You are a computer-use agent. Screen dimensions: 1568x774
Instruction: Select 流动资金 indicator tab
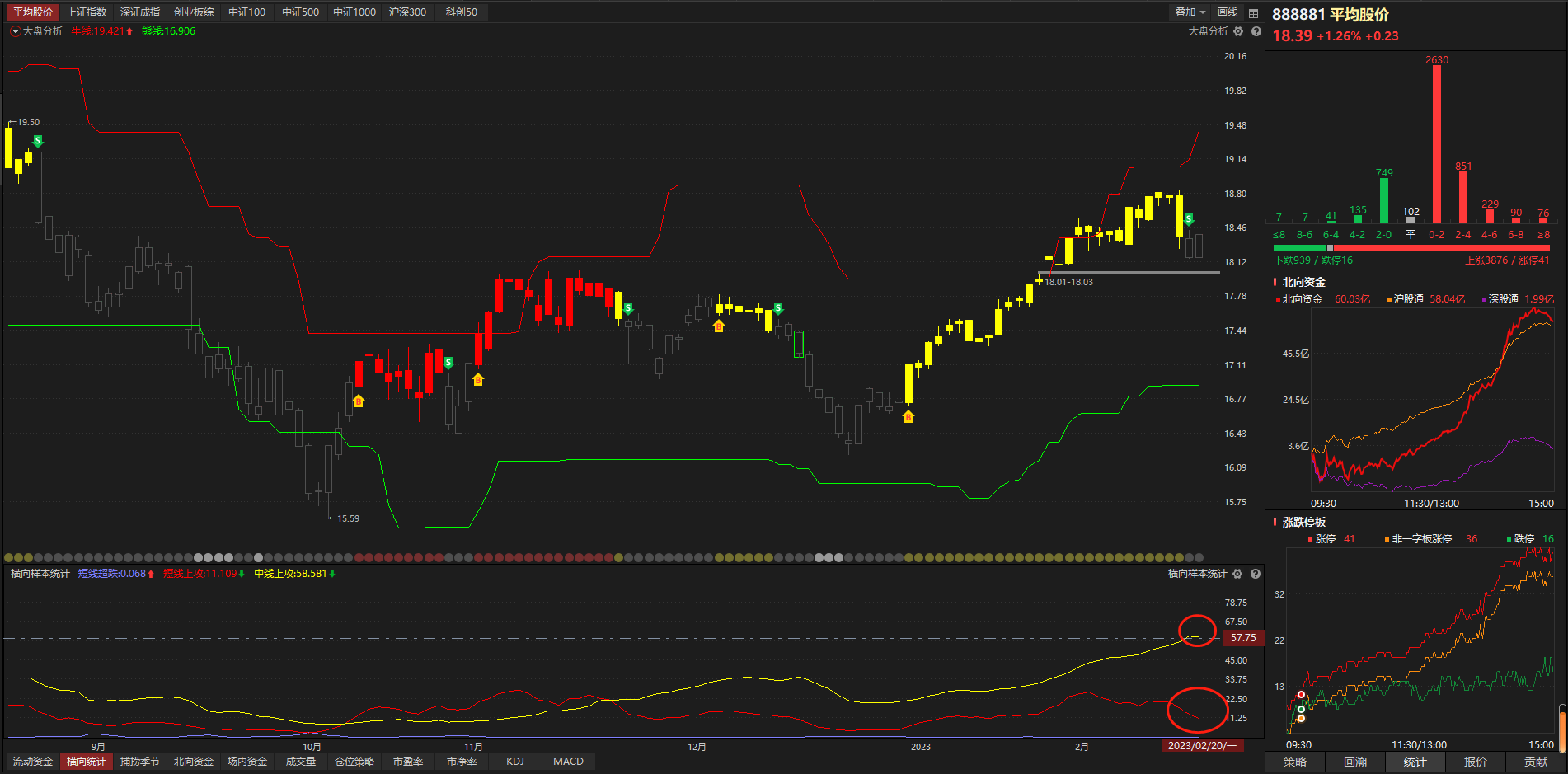coord(33,762)
